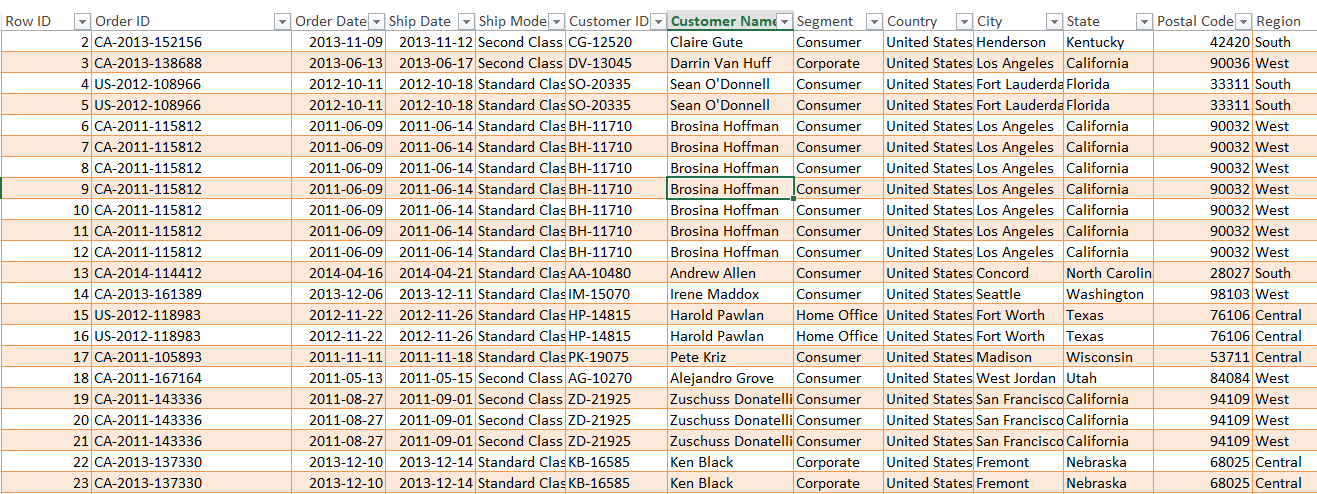1317x494 pixels.
Task: Open the Ship Date filter dropdown
Action: (466, 21)
